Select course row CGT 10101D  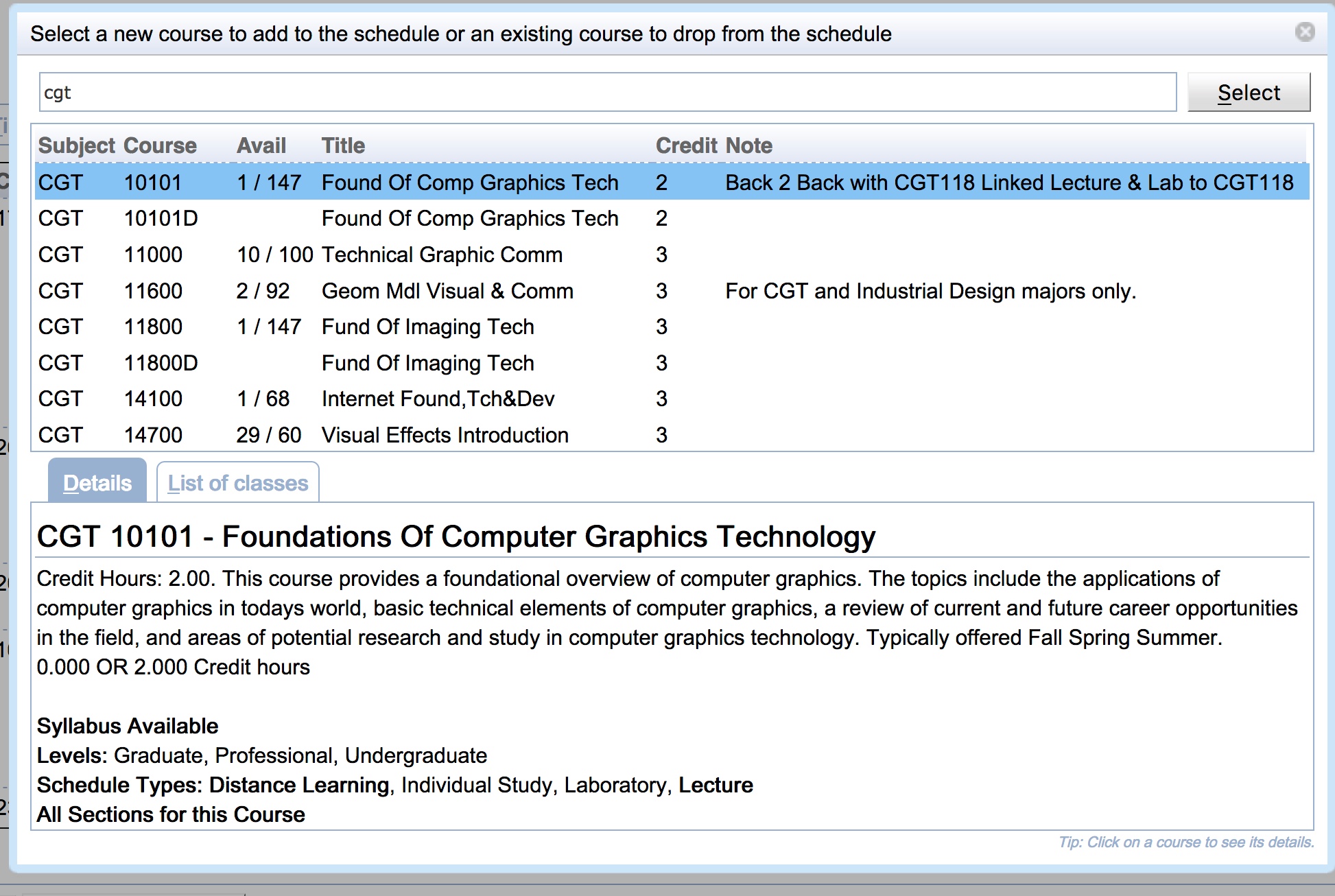[672, 218]
